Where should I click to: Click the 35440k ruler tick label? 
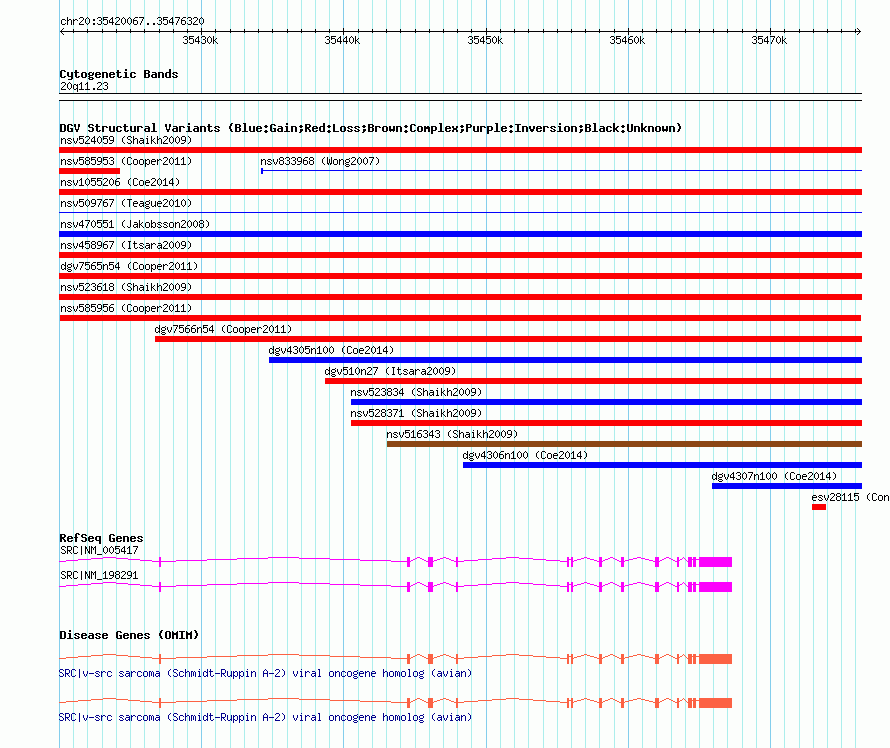click(x=342, y=40)
